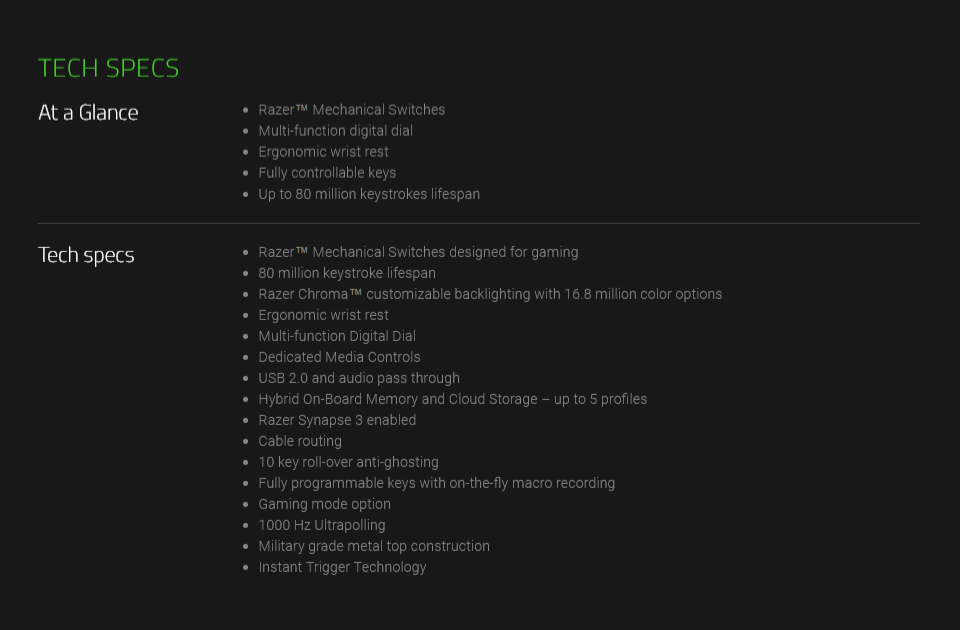Select the At a Glance section title

[88, 113]
